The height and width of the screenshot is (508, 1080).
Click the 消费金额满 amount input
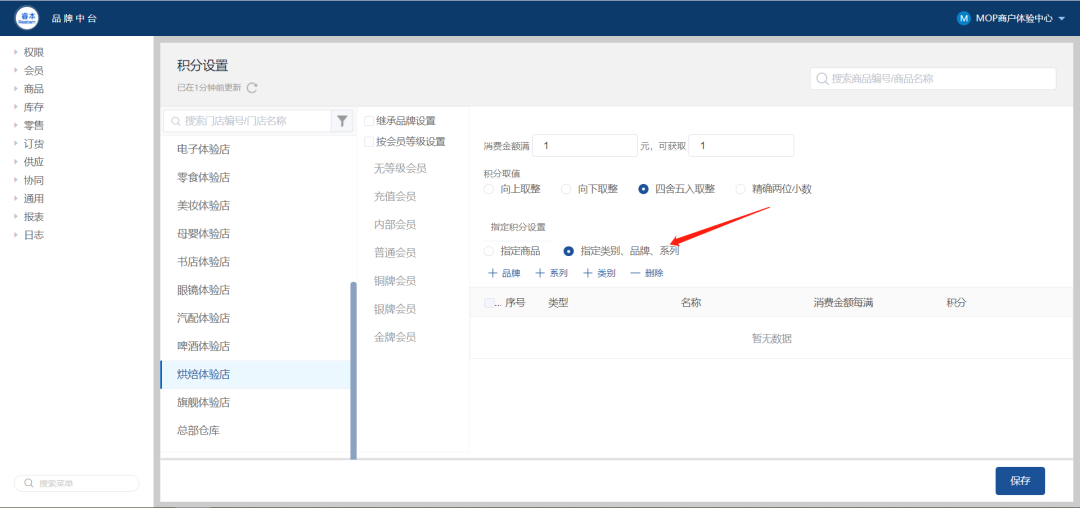tap(585, 145)
